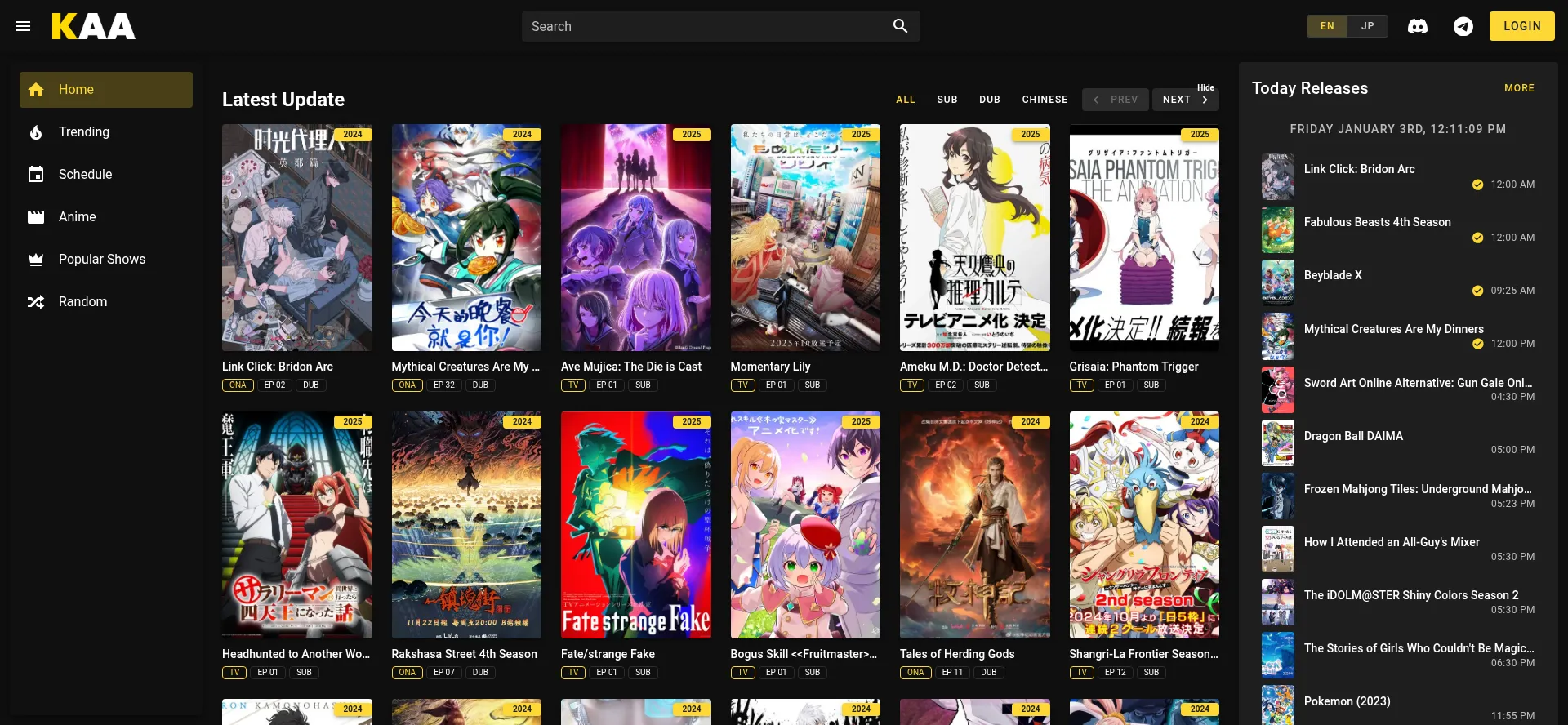
Task: Click 2025 year badge on Ave Mujica
Action: 692,135
